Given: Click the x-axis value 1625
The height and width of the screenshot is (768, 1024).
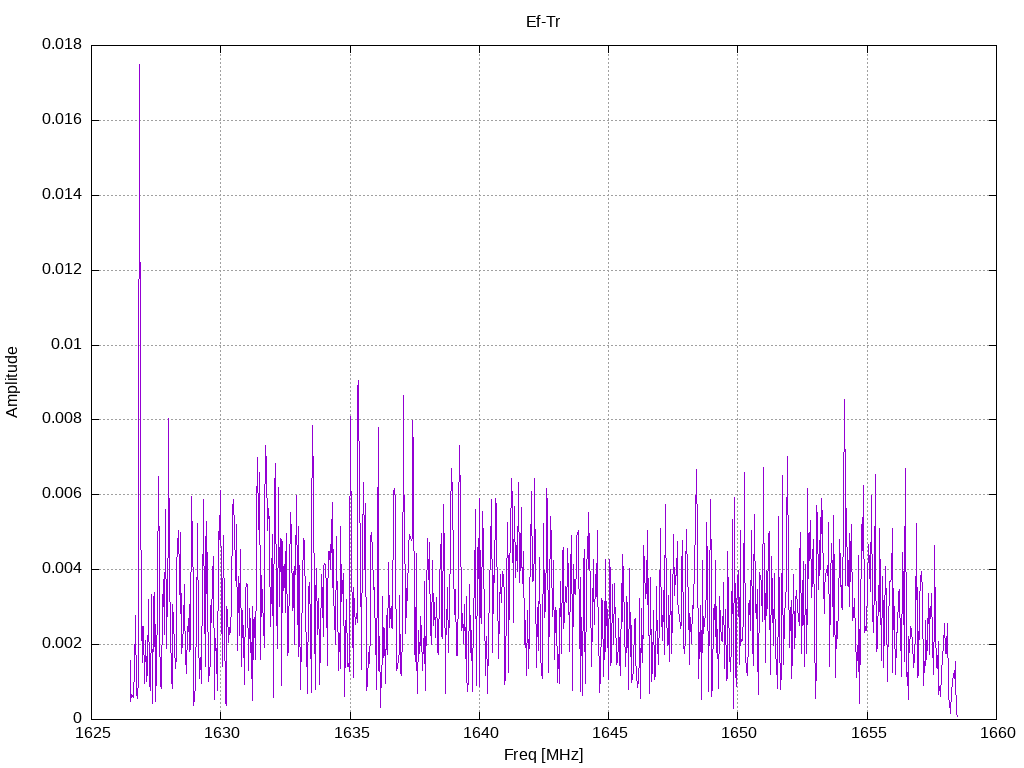Looking at the screenshot, I should point(92,733).
